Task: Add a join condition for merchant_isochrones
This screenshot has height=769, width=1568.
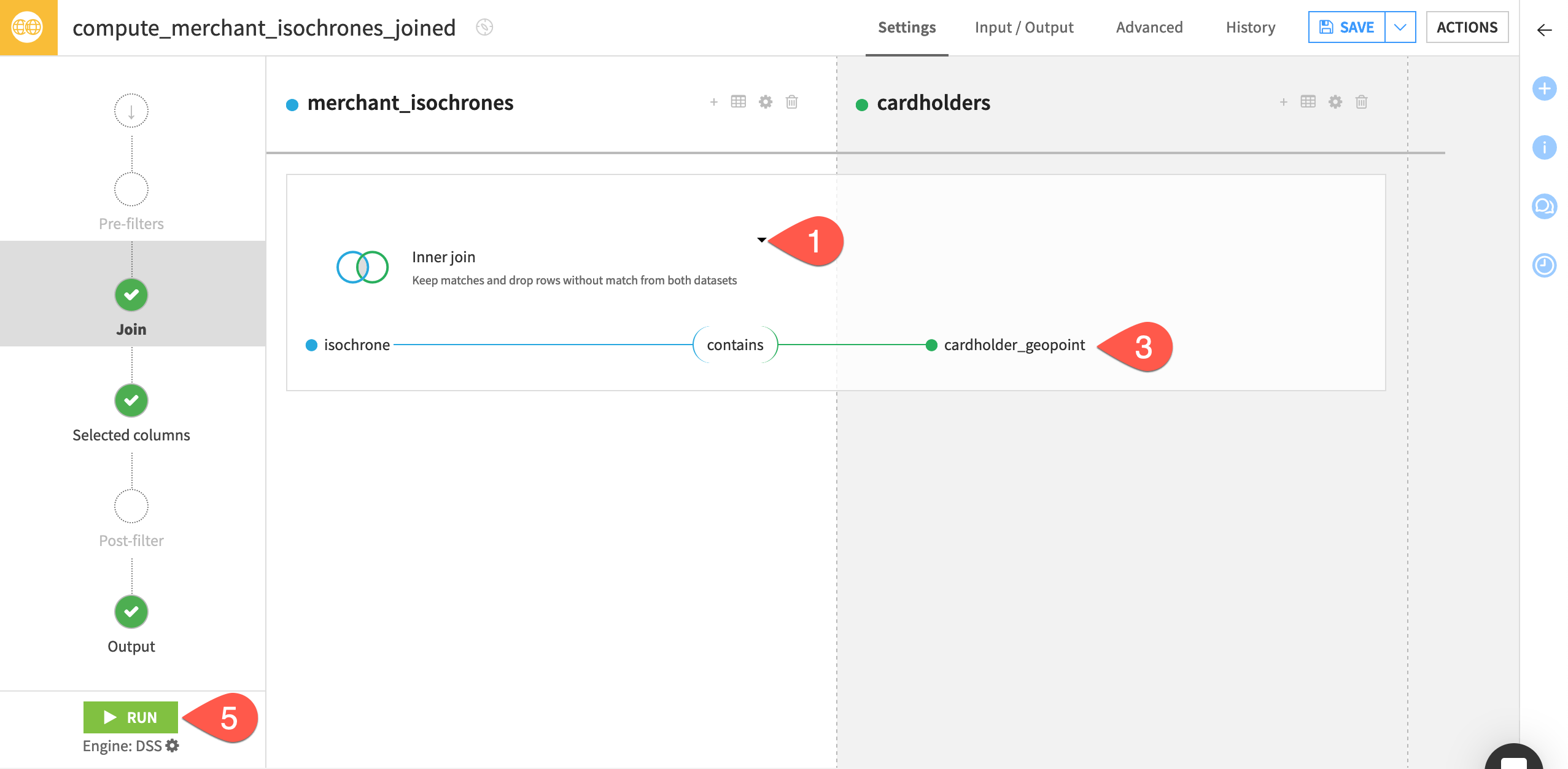Action: point(713,102)
